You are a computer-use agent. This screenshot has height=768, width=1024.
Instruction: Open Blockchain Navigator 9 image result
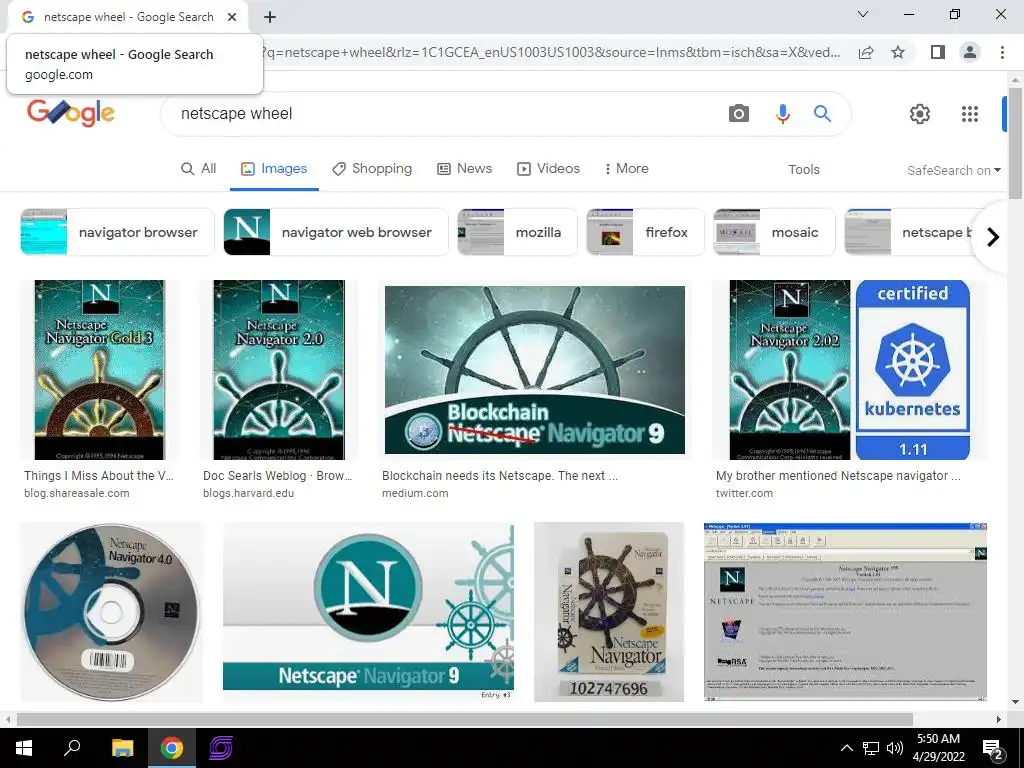[x=535, y=370]
